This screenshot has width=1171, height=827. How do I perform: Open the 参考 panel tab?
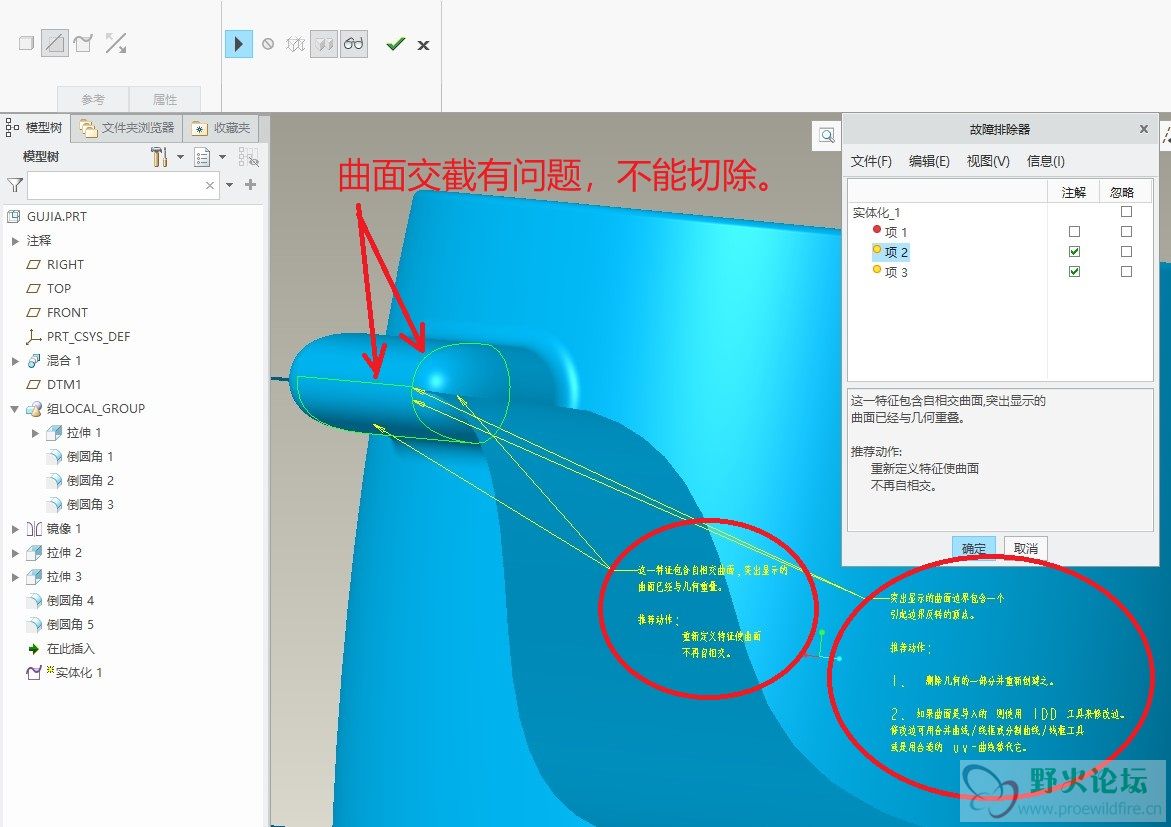tap(93, 99)
